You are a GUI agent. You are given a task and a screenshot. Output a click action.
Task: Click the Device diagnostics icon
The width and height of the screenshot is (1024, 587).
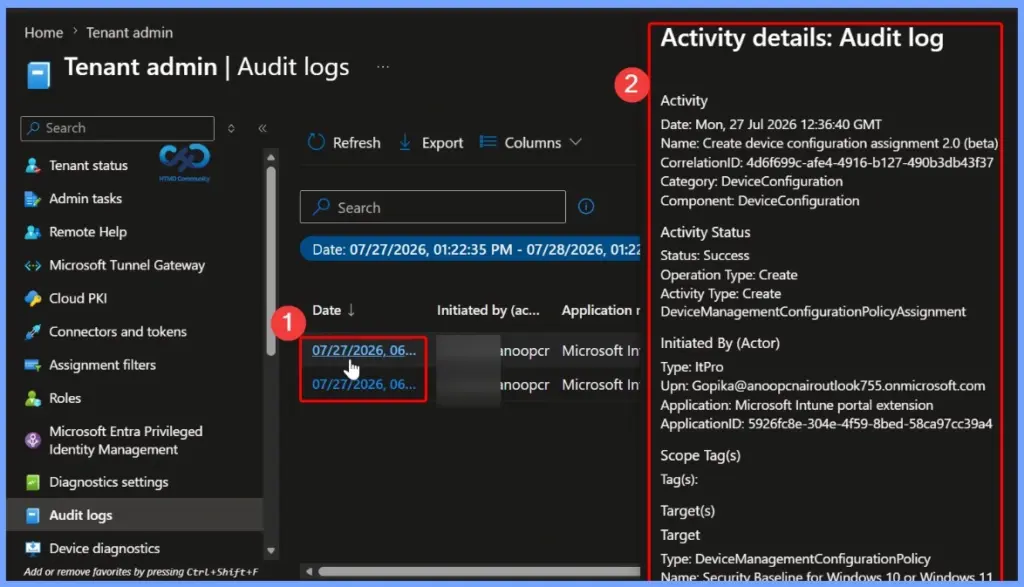click(x=33, y=548)
